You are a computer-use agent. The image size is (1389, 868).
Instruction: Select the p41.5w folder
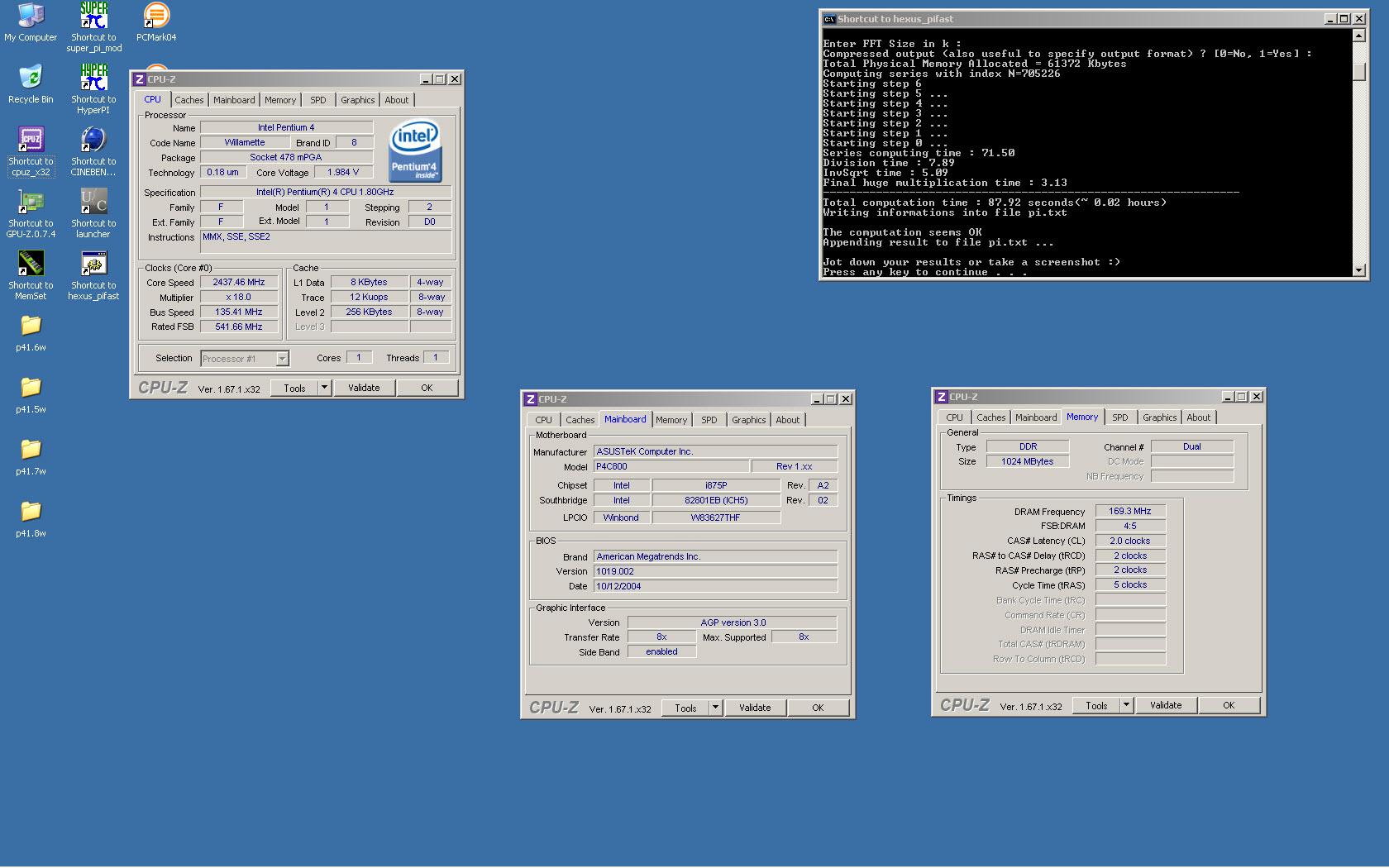(31, 394)
